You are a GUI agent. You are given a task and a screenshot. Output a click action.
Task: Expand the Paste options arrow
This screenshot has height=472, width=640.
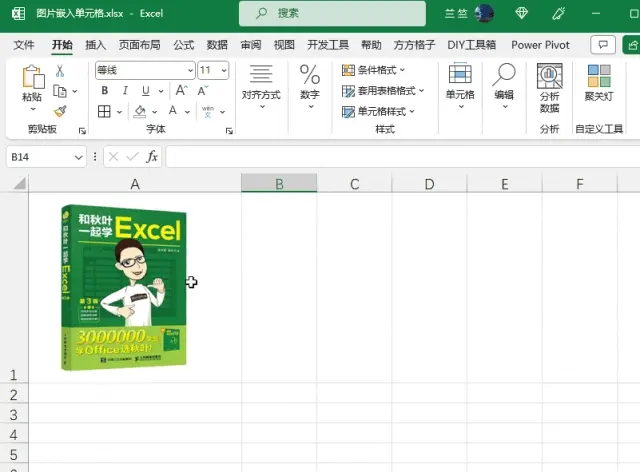pos(33,109)
